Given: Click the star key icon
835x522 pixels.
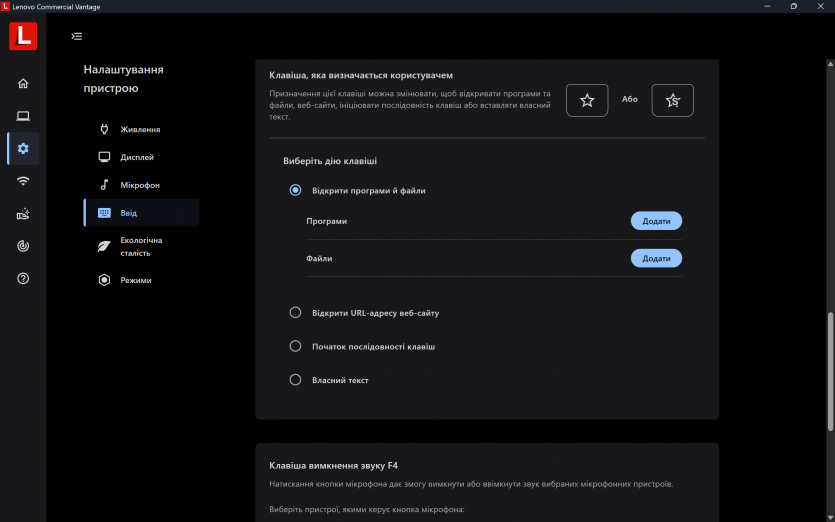Looking at the screenshot, I should [587, 100].
